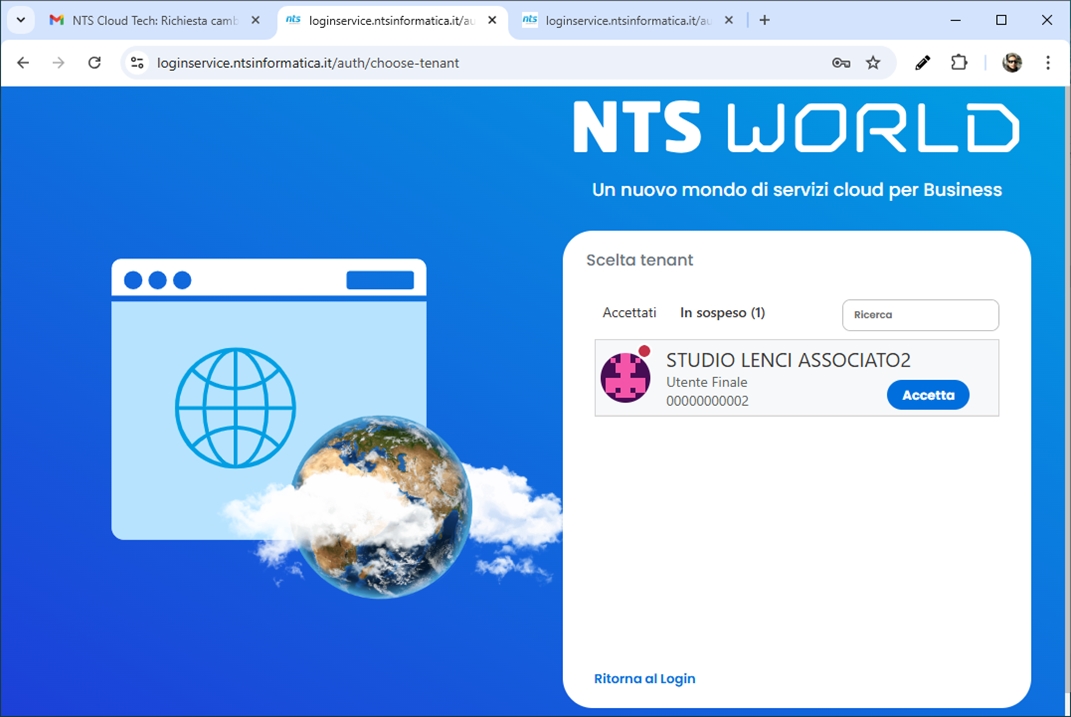The height and width of the screenshot is (717, 1071).
Task: Switch to the NTS Cloud Tech Gmail tab
Action: click(x=154, y=20)
